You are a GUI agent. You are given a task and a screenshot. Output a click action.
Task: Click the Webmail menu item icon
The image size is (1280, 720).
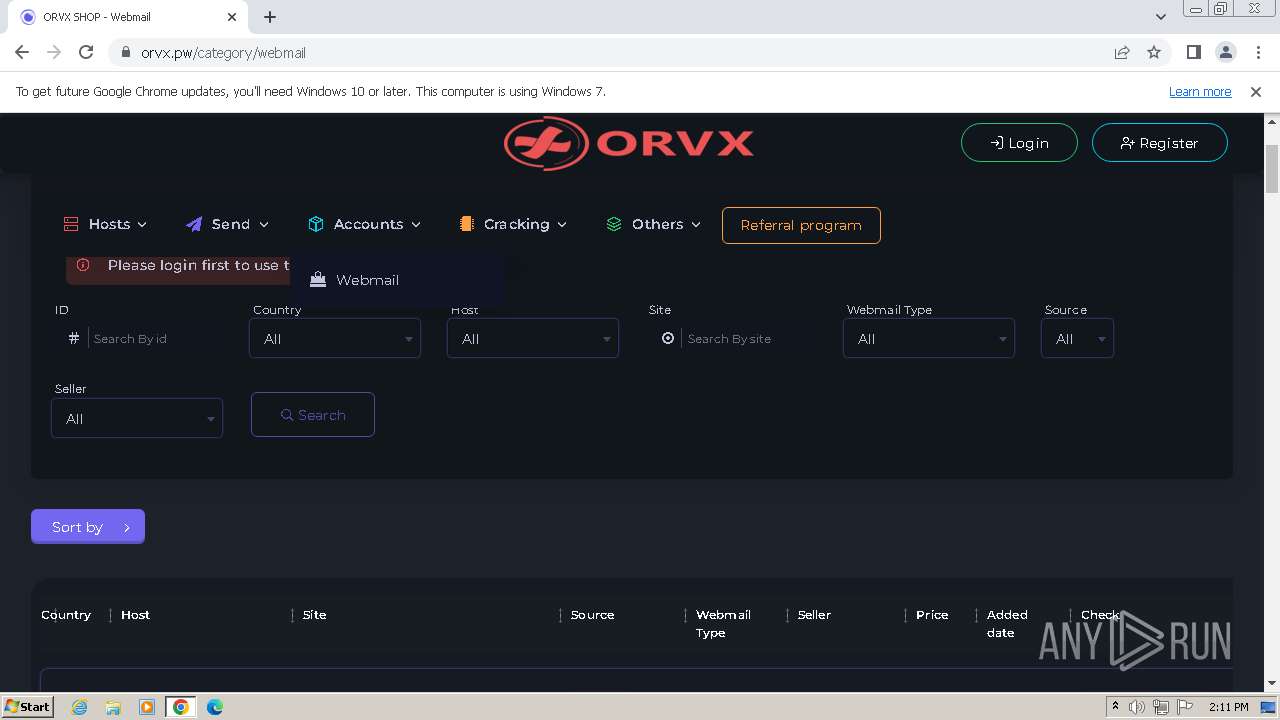click(x=318, y=280)
